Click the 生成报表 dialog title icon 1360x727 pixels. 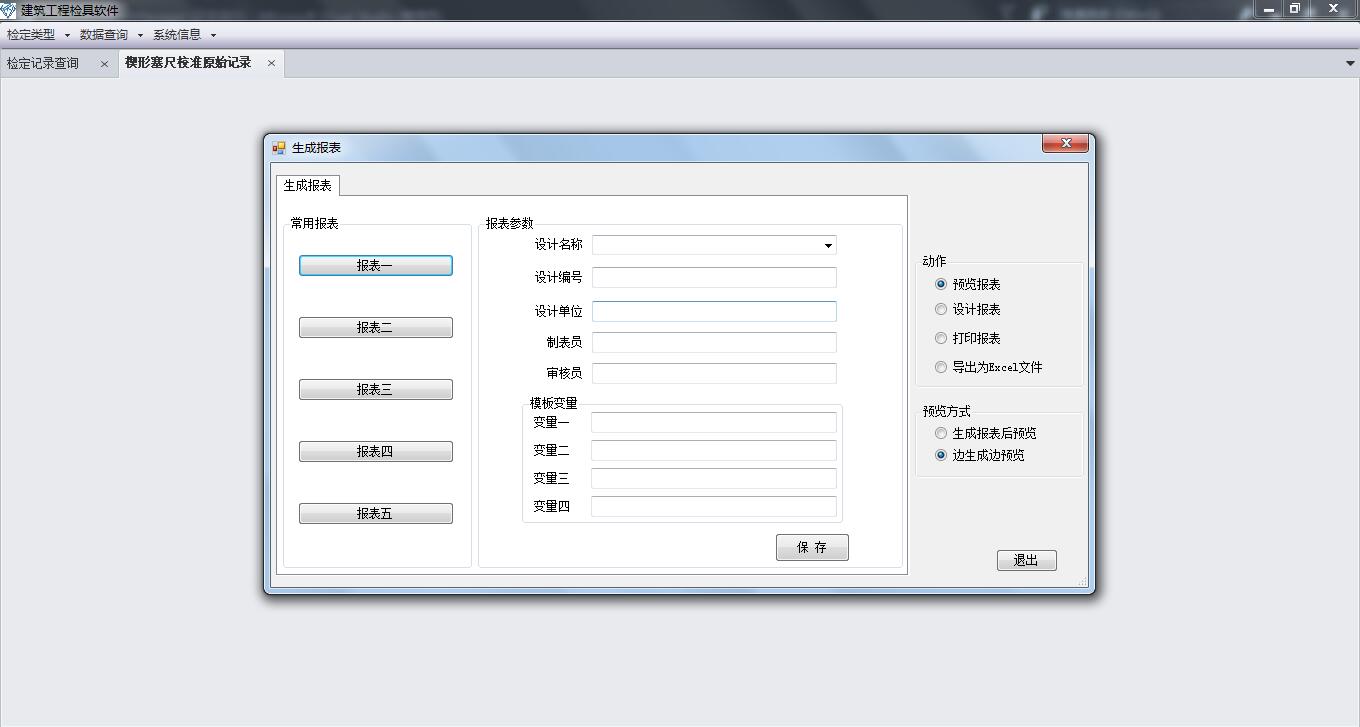click(x=279, y=148)
